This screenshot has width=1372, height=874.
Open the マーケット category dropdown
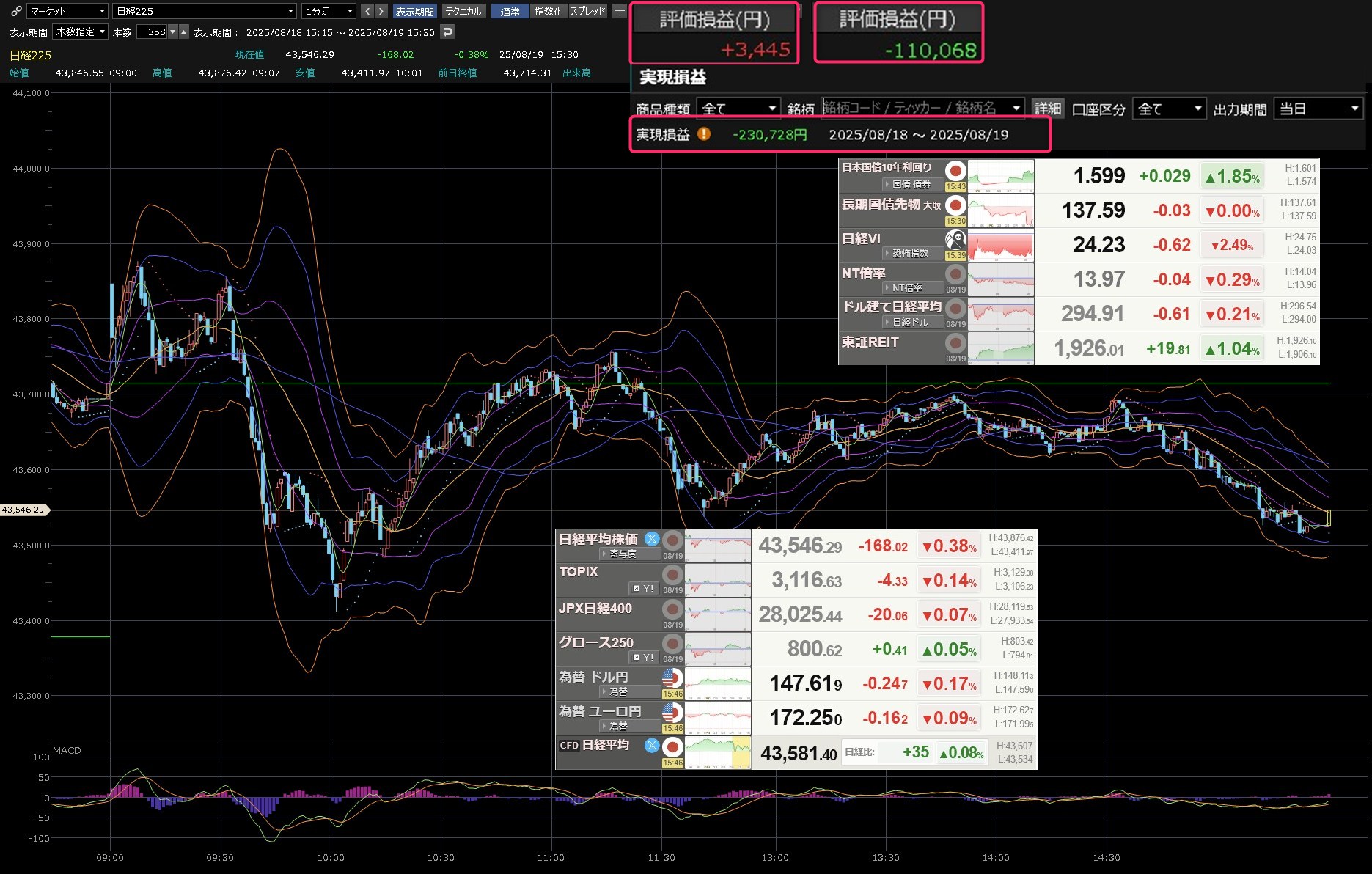click(67, 11)
